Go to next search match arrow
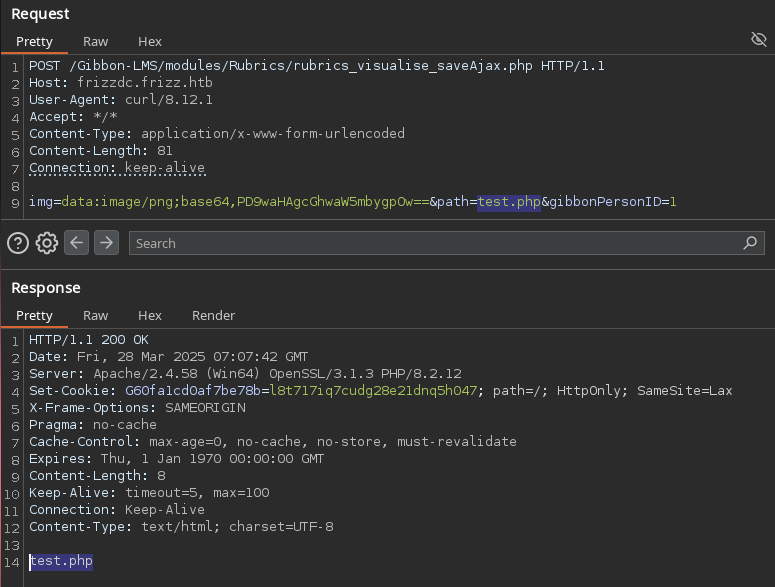775x587 pixels. tap(106, 243)
